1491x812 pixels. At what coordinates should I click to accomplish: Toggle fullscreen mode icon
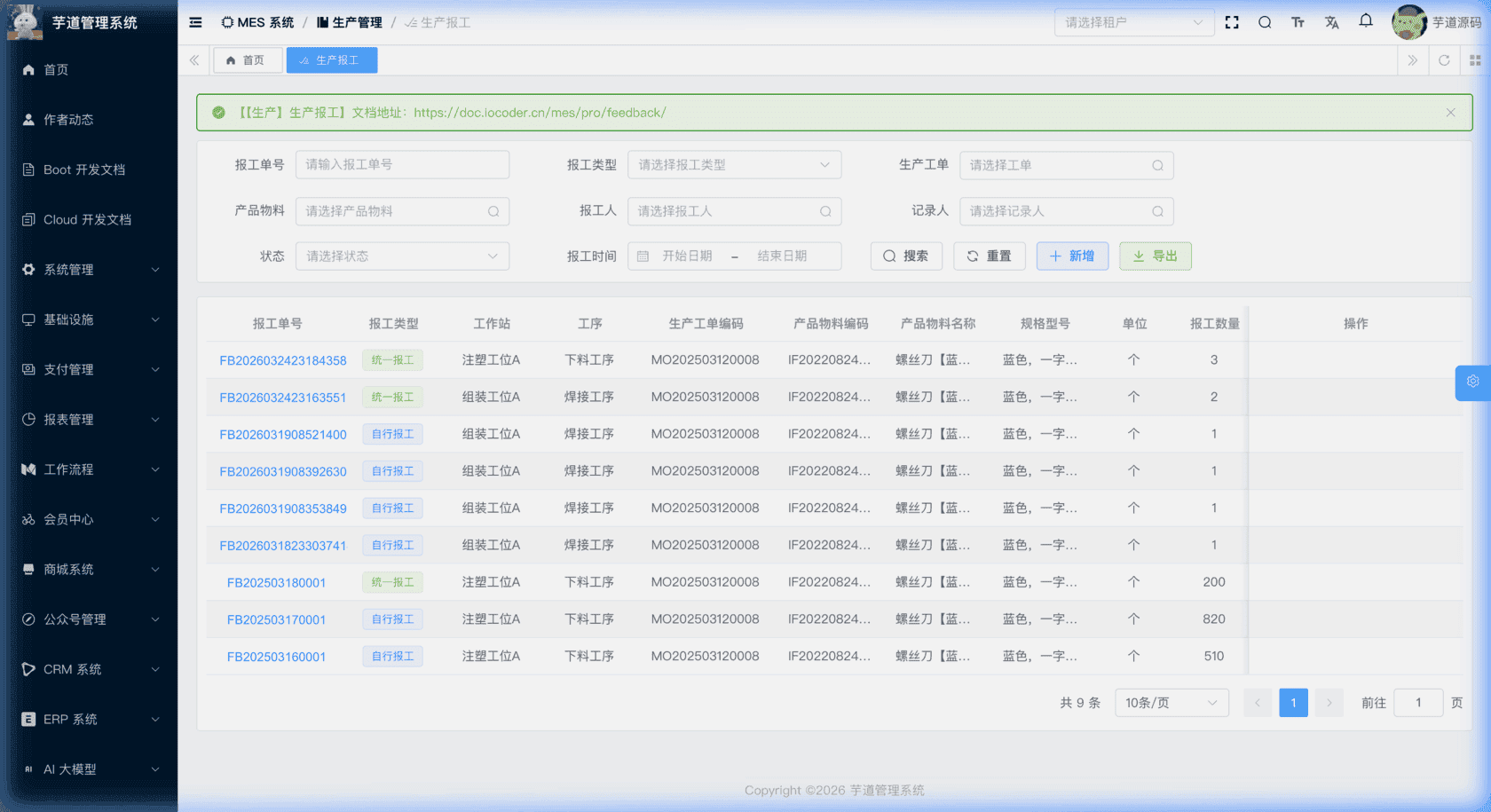tap(1232, 22)
